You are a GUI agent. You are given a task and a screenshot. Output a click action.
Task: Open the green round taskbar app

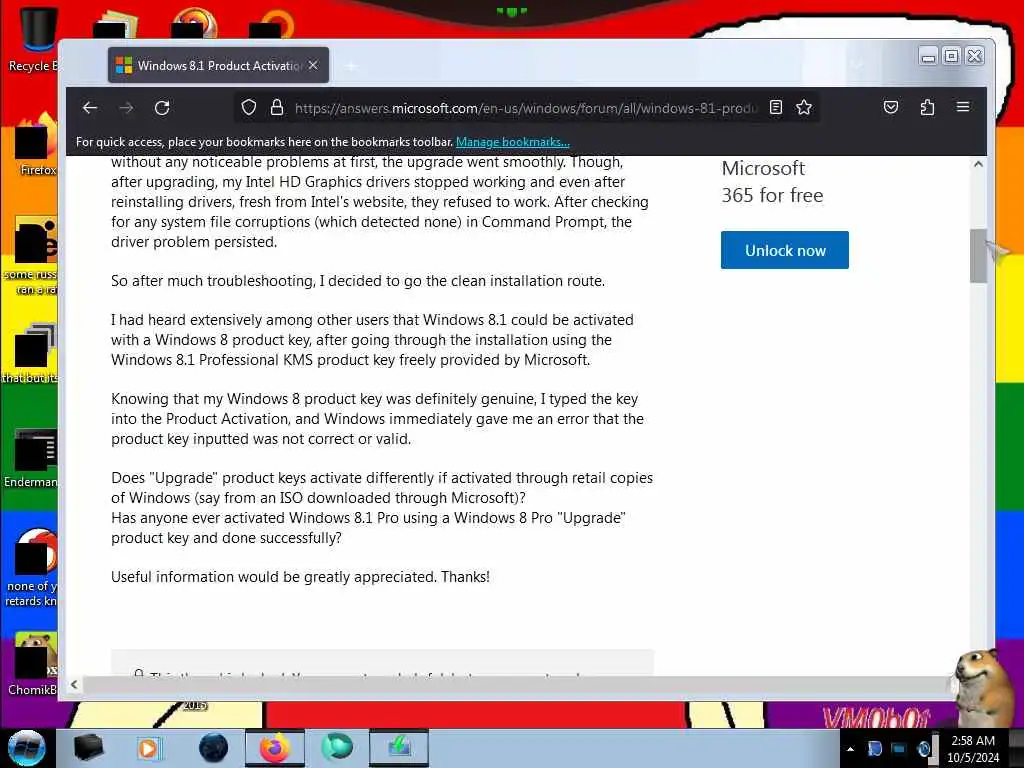coord(337,748)
